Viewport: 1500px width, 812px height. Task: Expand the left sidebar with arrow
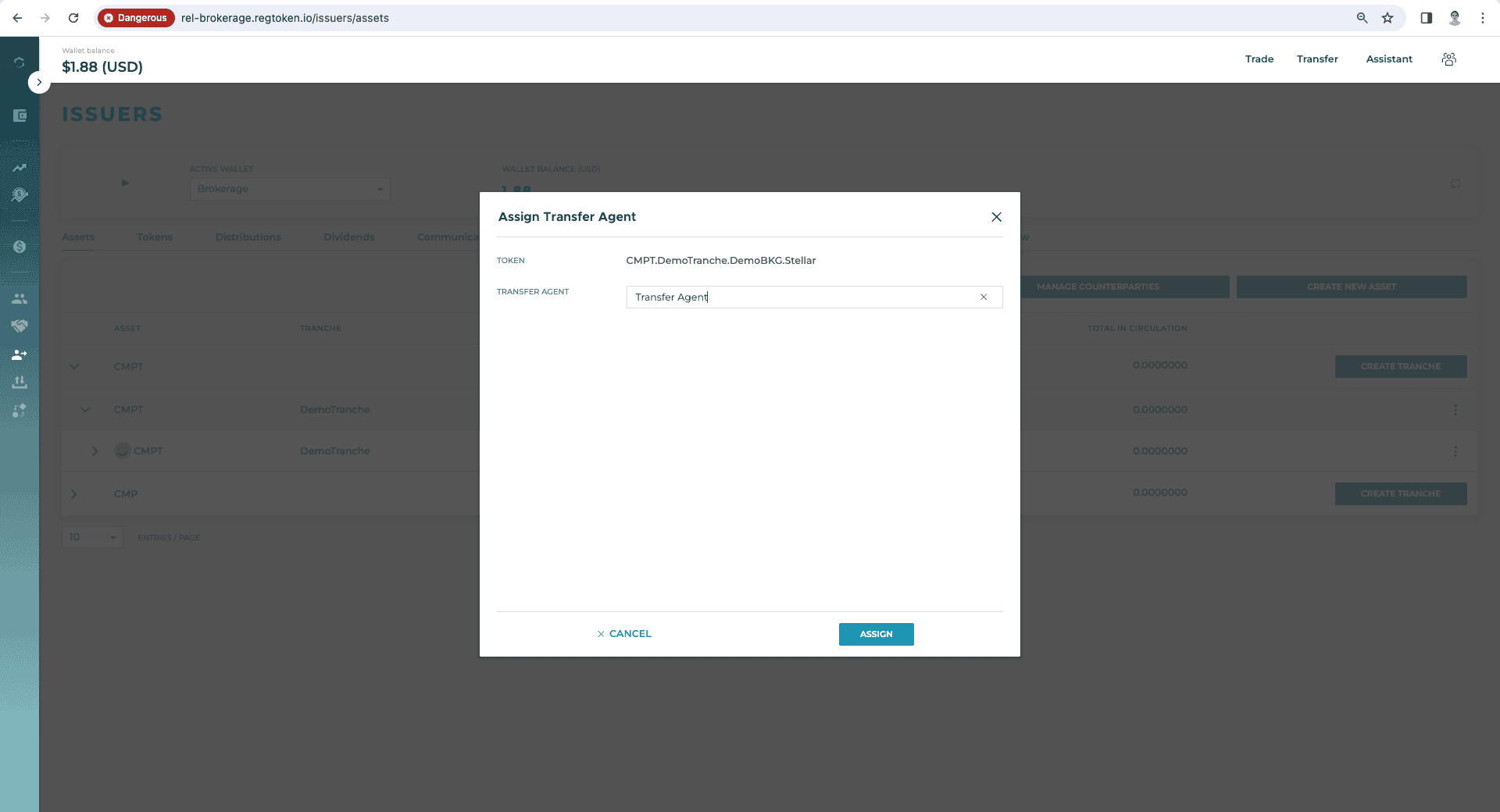click(x=39, y=82)
